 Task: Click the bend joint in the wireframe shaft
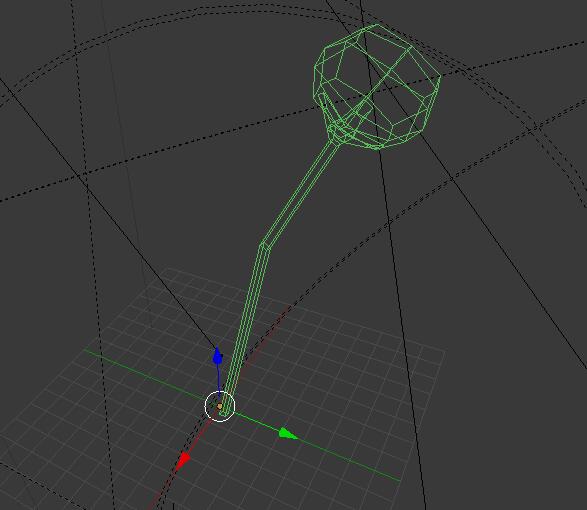click(x=265, y=245)
